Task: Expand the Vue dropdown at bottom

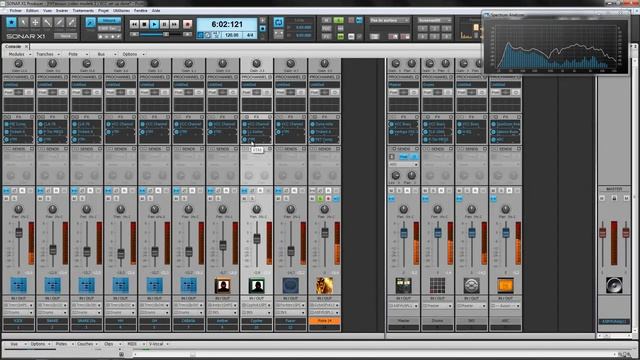Action: click(18, 344)
